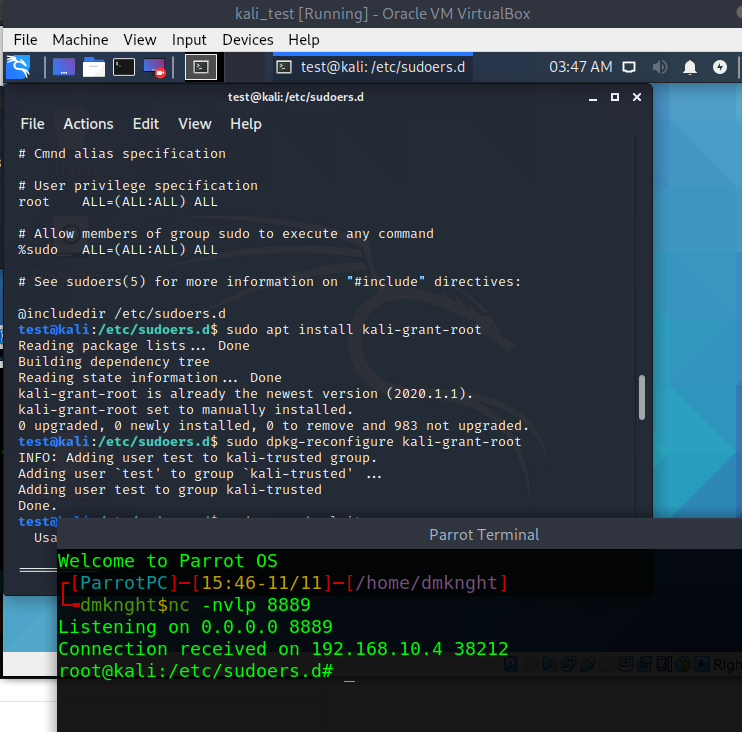Viewport: 742px width, 732px height.
Task: Click the 'Reading state information... Done' line
Action: pyautogui.click(x=150, y=378)
